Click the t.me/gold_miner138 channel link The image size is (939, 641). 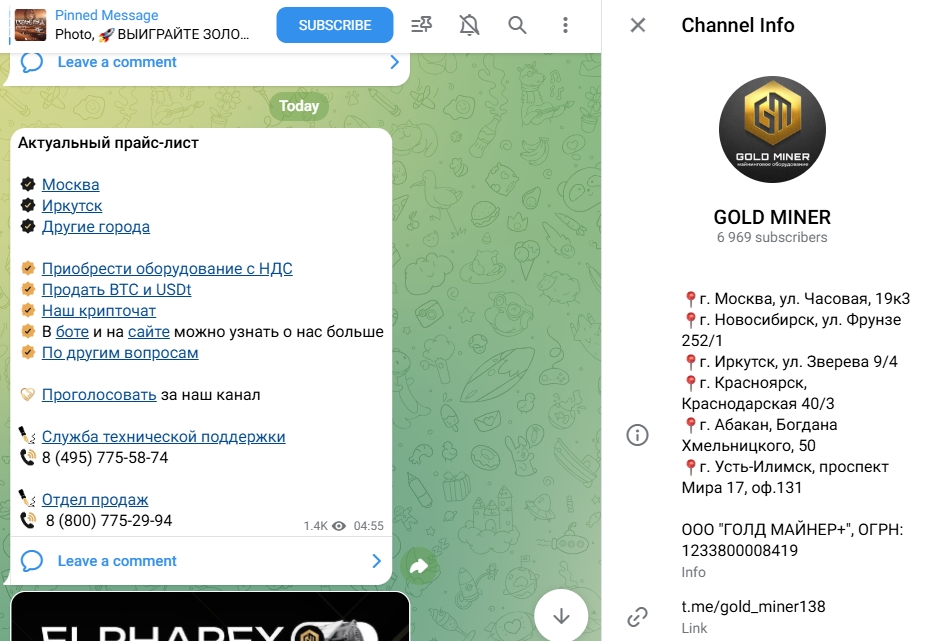coord(753,606)
